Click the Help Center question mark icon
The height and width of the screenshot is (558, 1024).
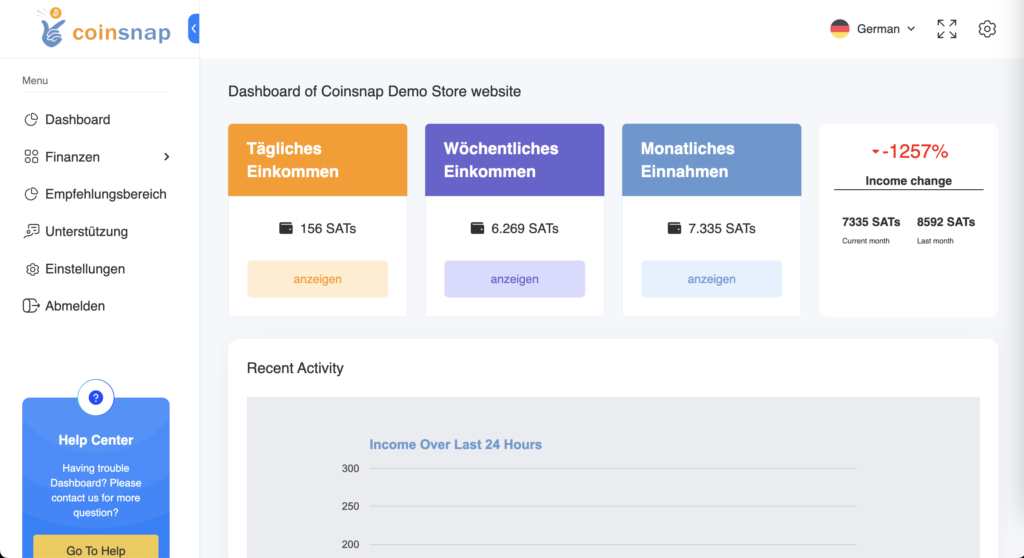tap(96, 398)
